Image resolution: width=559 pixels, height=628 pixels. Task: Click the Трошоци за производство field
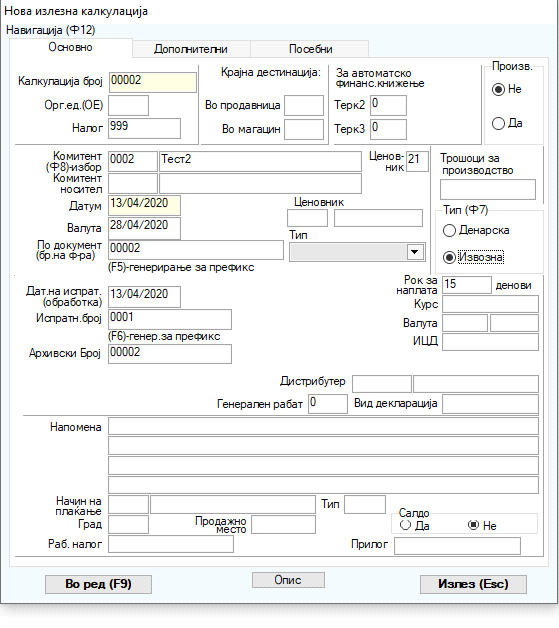pyautogui.click(x=488, y=189)
